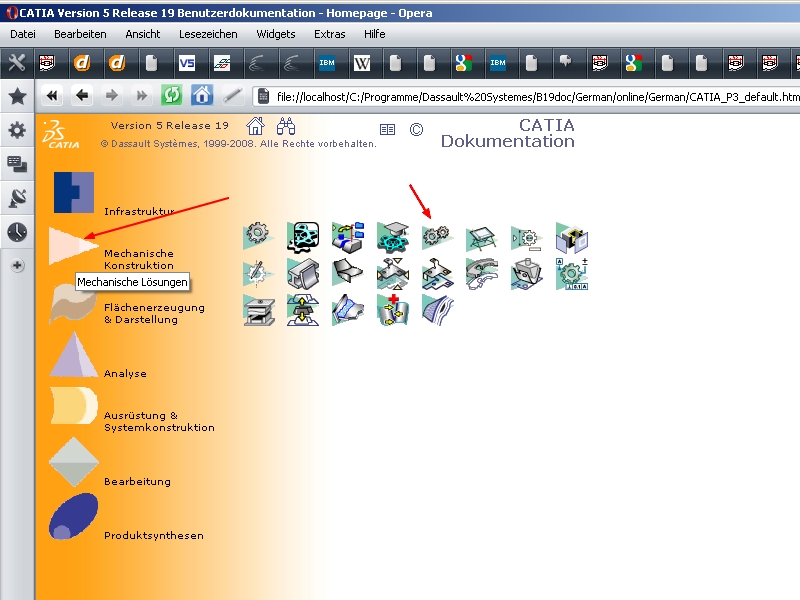Open the clock History side panel
This screenshot has width=800, height=600.
point(17,232)
